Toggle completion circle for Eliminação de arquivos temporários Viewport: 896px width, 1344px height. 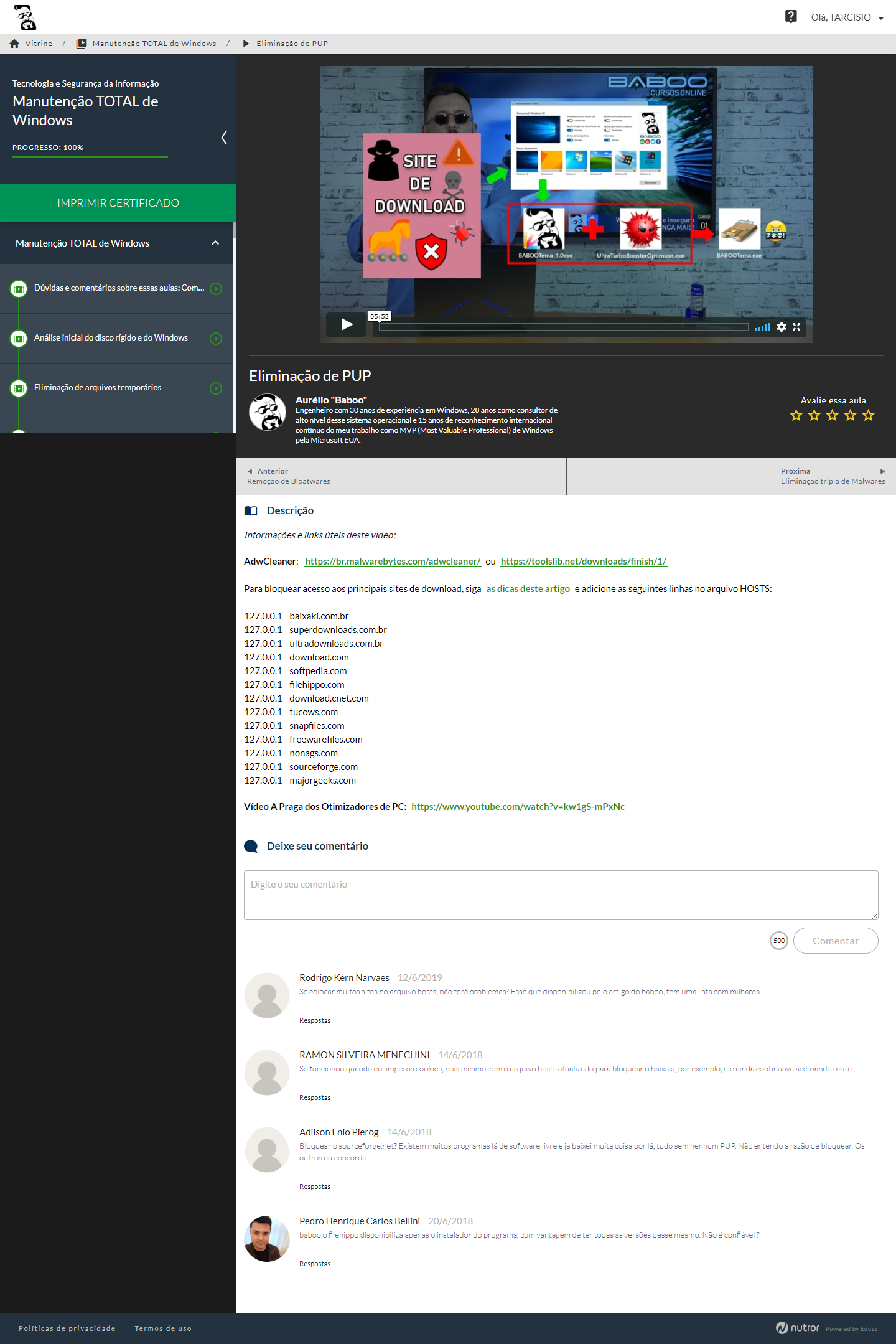click(x=216, y=388)
